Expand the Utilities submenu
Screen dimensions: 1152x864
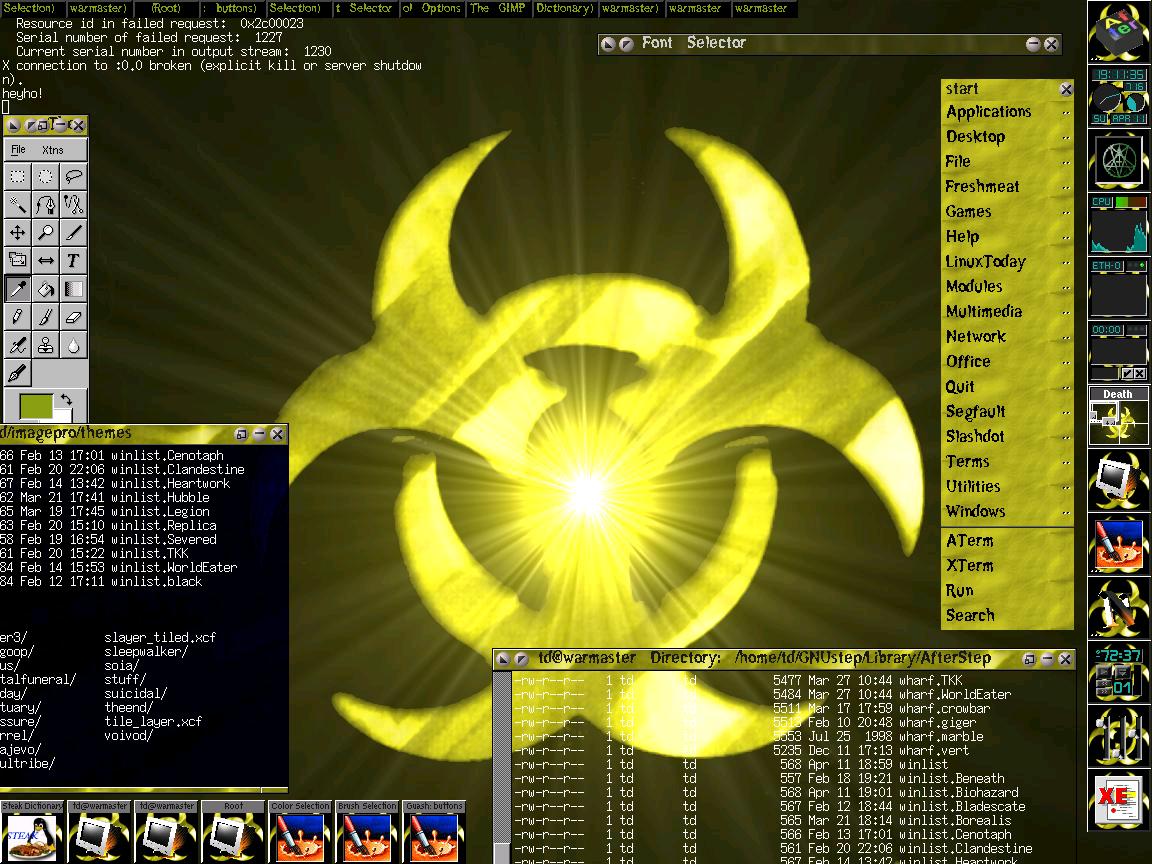tap(973, 487)
